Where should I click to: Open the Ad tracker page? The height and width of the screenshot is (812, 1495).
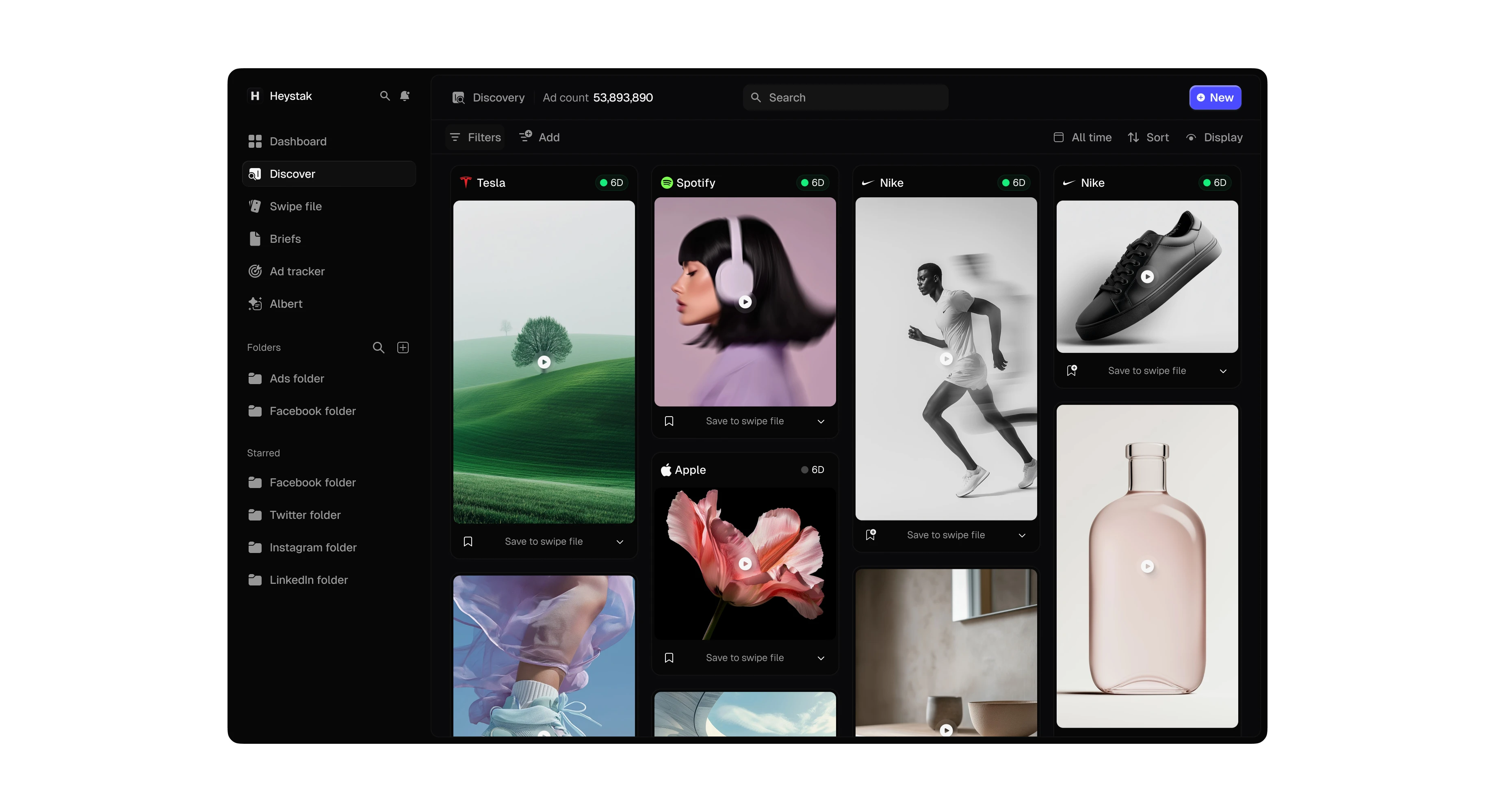tap(297, 272)
